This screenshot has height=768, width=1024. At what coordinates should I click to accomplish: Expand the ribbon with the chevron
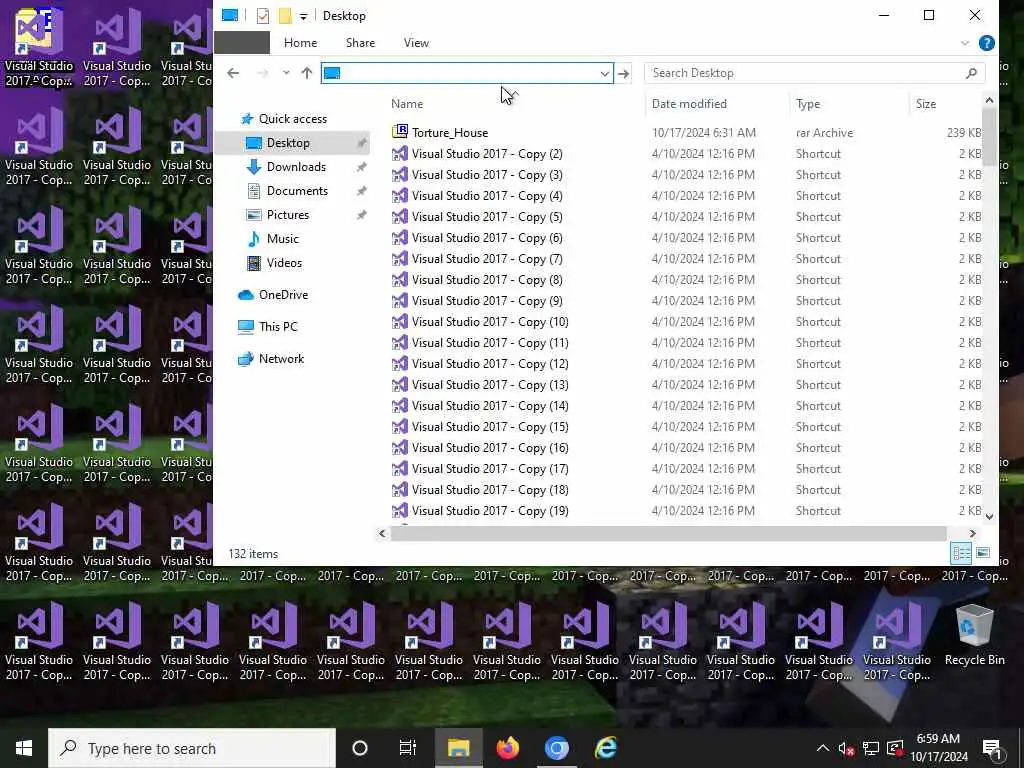[965, 43]
